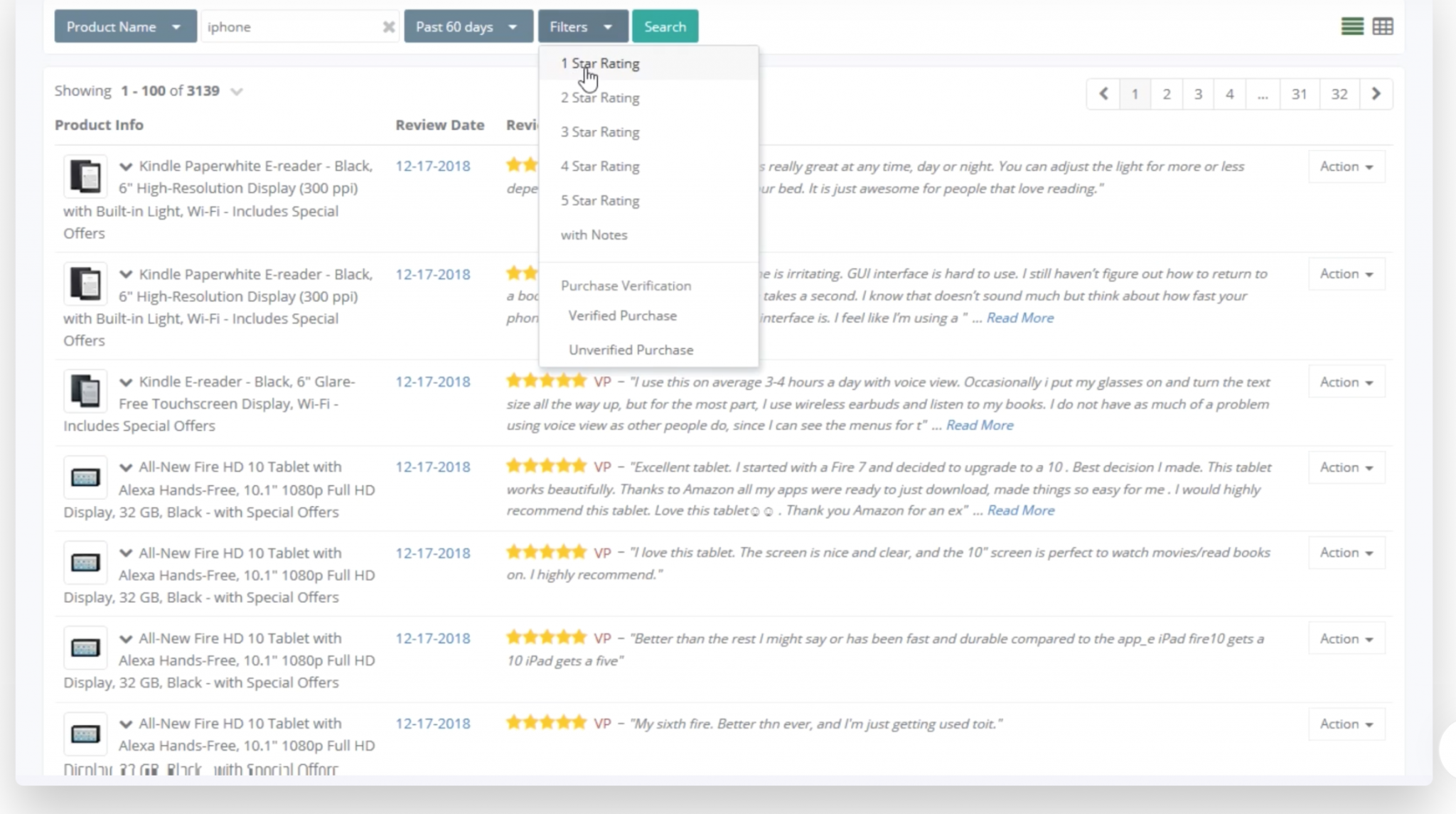The width and height of the screenshot is (1456, 814).
Task: Expand Kindle E-reader Glare-Free row chevron
Action: [x=126, y=382]
